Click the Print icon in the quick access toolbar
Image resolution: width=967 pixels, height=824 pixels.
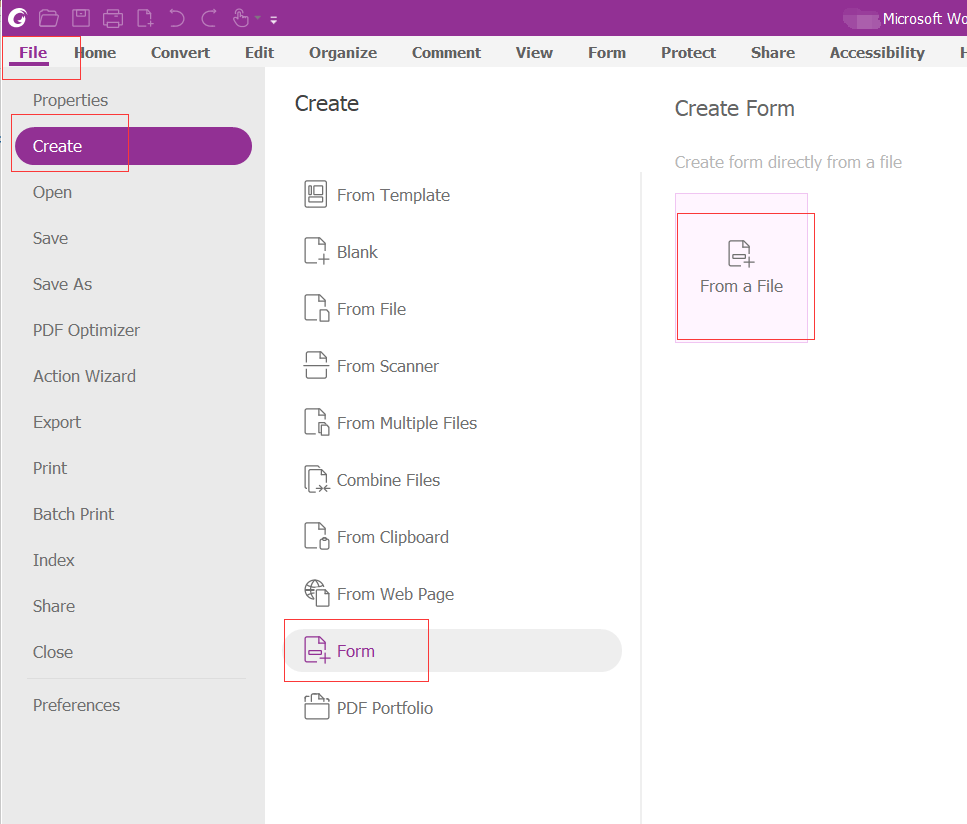[112, 17]
